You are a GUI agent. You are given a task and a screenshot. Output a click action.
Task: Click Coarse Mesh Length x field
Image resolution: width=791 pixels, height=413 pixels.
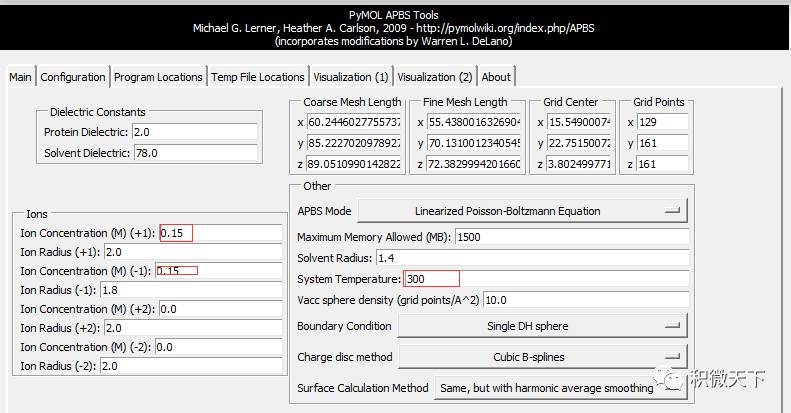tap(354, 122)
